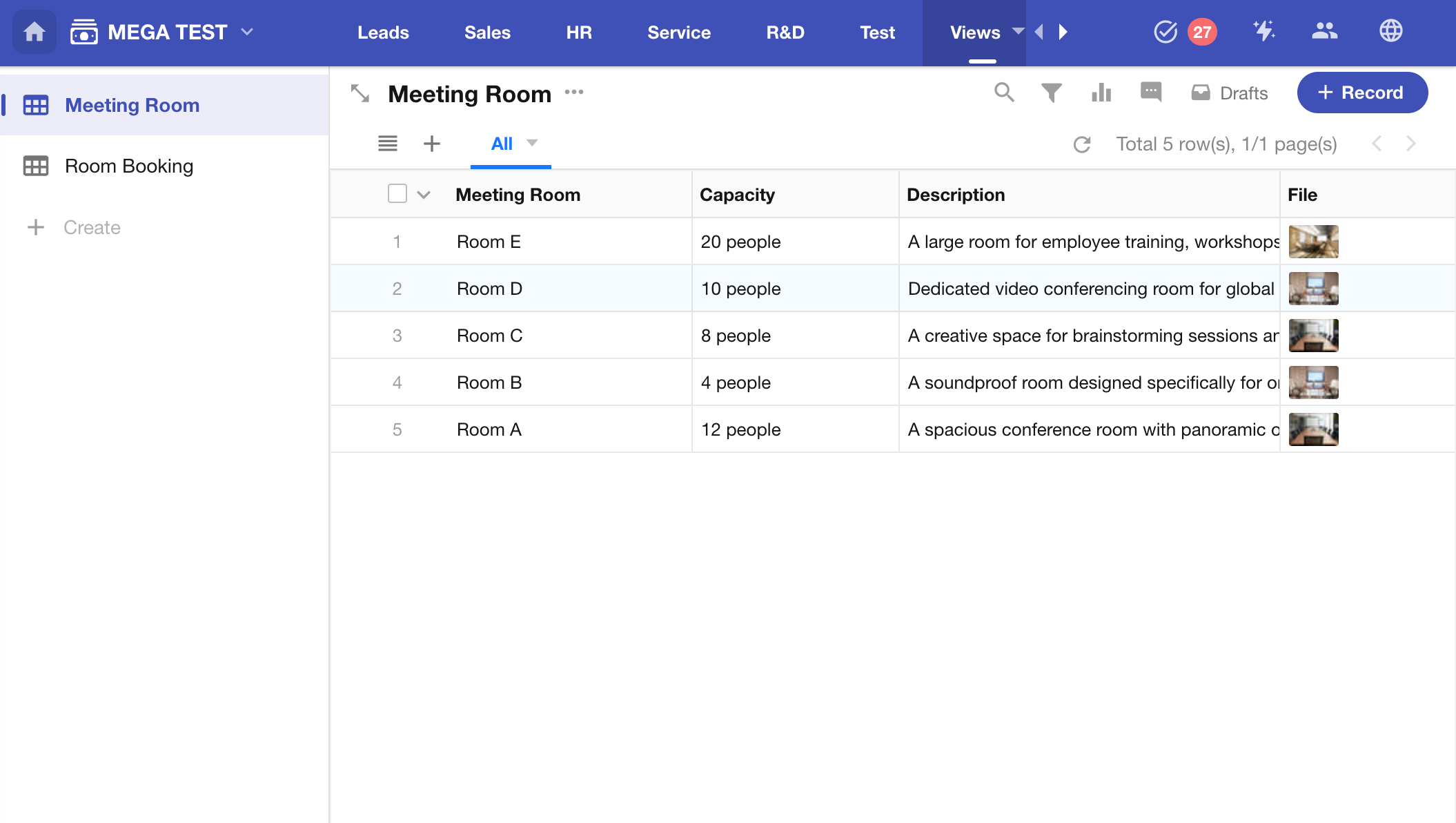The height and width of the screenshot is (823, 1456).
Task: Click the Meeting Room title more options
Action: click(x=574, y=92)
